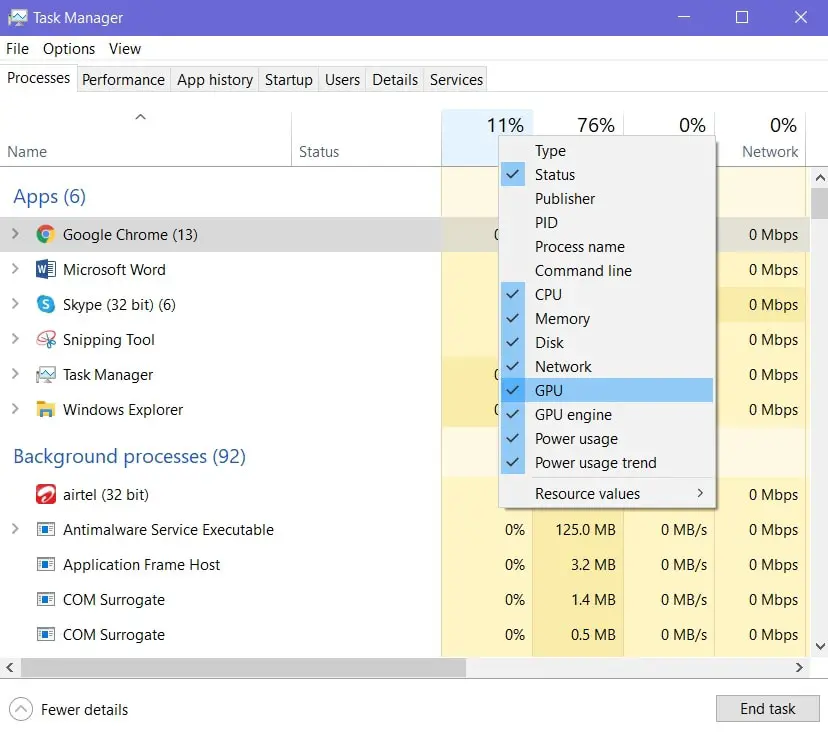Switch to the Details tab
Screen dimensions: 828x734
[x=395, y=80]
